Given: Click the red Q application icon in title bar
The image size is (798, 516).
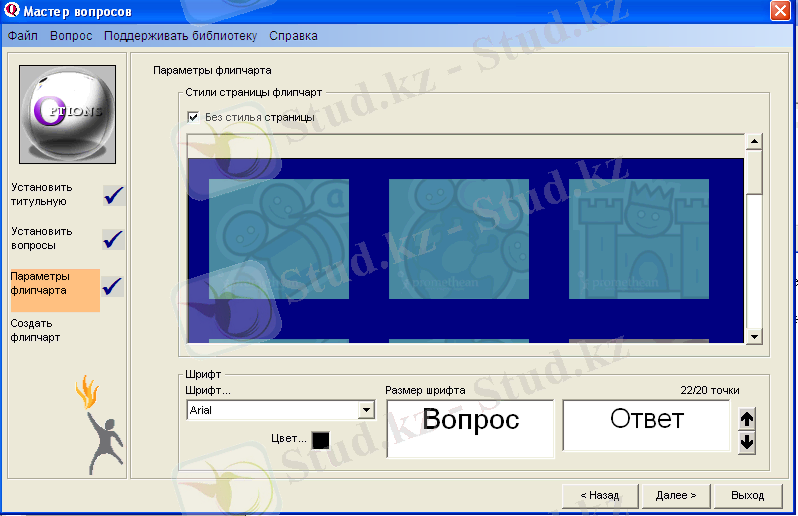Looking at the screenshot, I should [x=13, y=11].
